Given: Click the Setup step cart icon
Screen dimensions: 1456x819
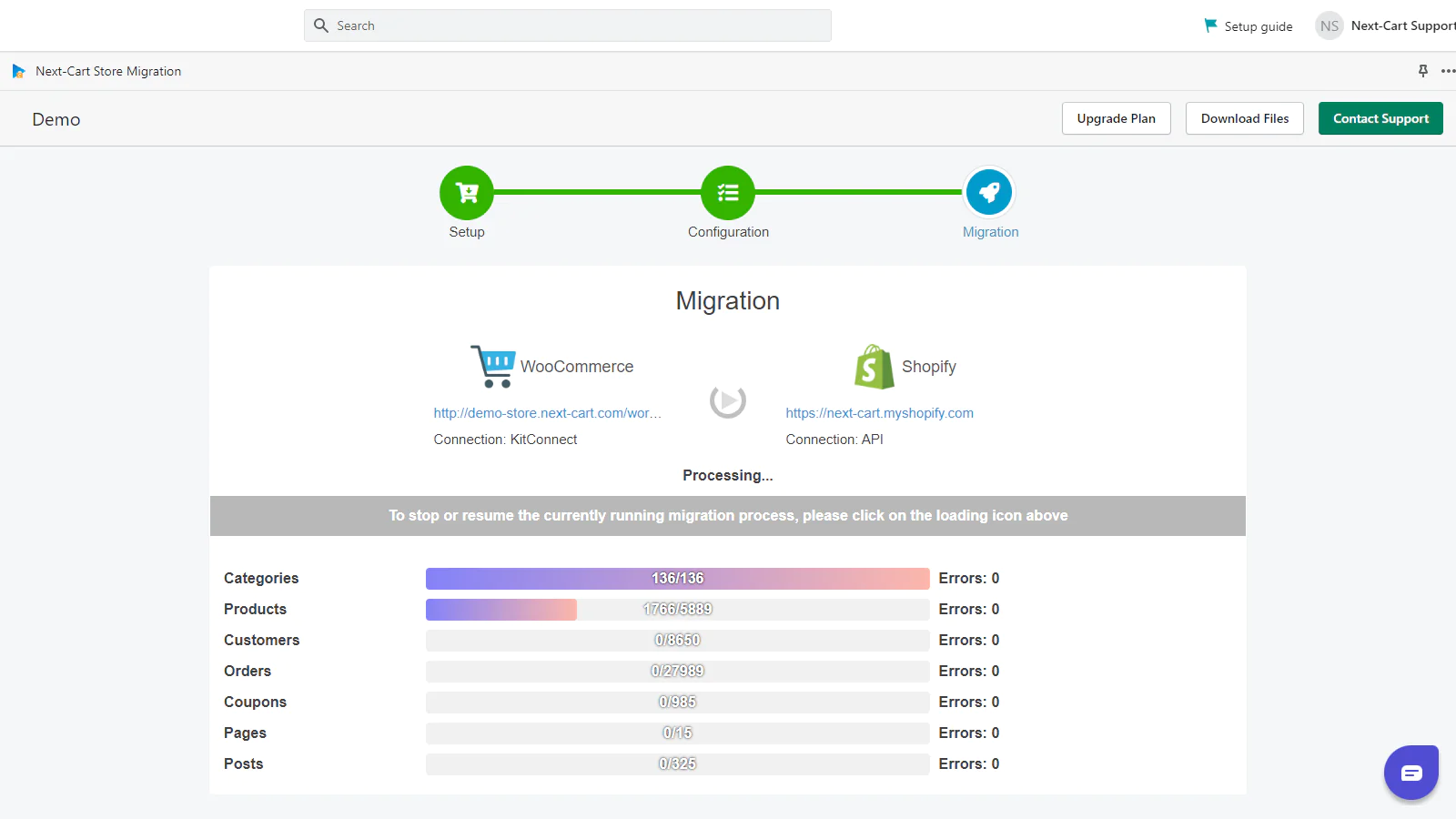Looking at the screenshot, I should coord(467,193).
